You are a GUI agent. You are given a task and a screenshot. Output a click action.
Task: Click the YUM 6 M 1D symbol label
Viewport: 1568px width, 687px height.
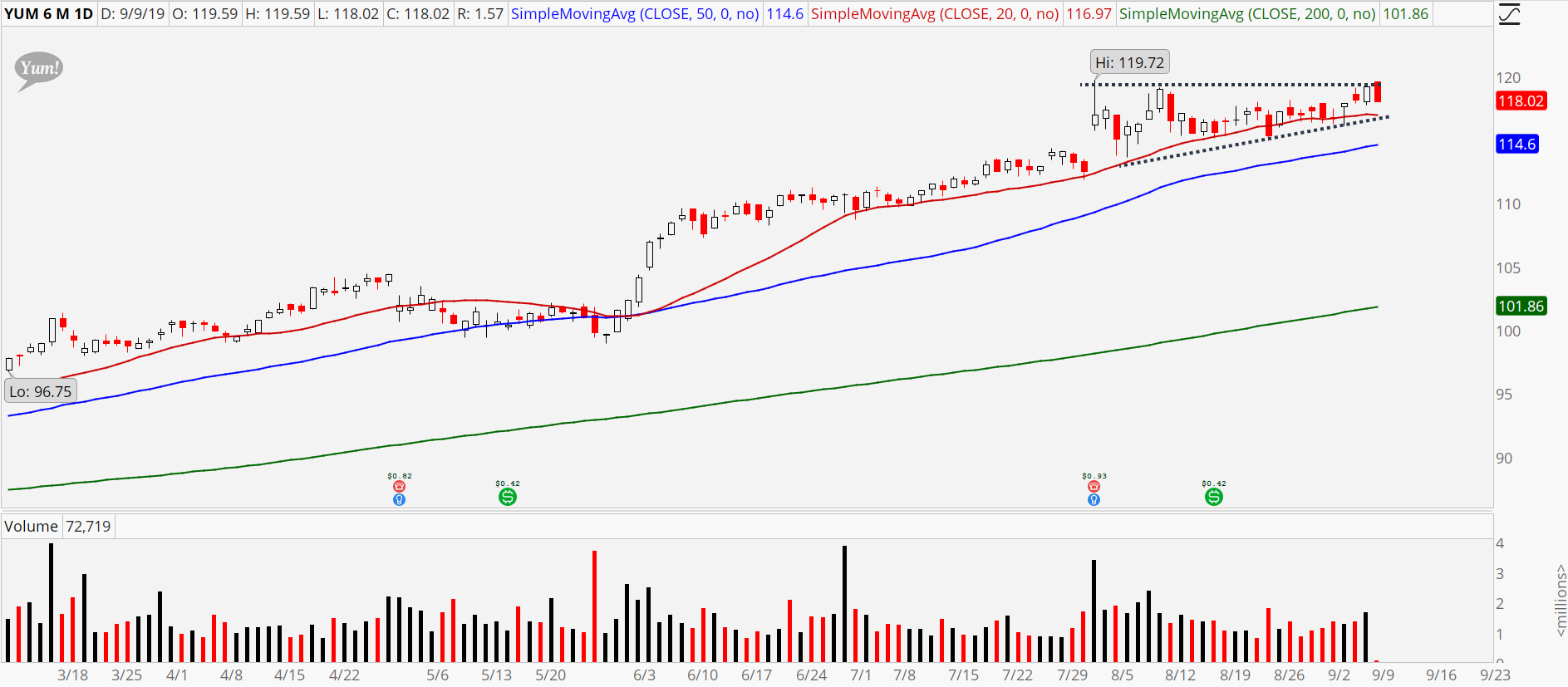click(49, 14)
